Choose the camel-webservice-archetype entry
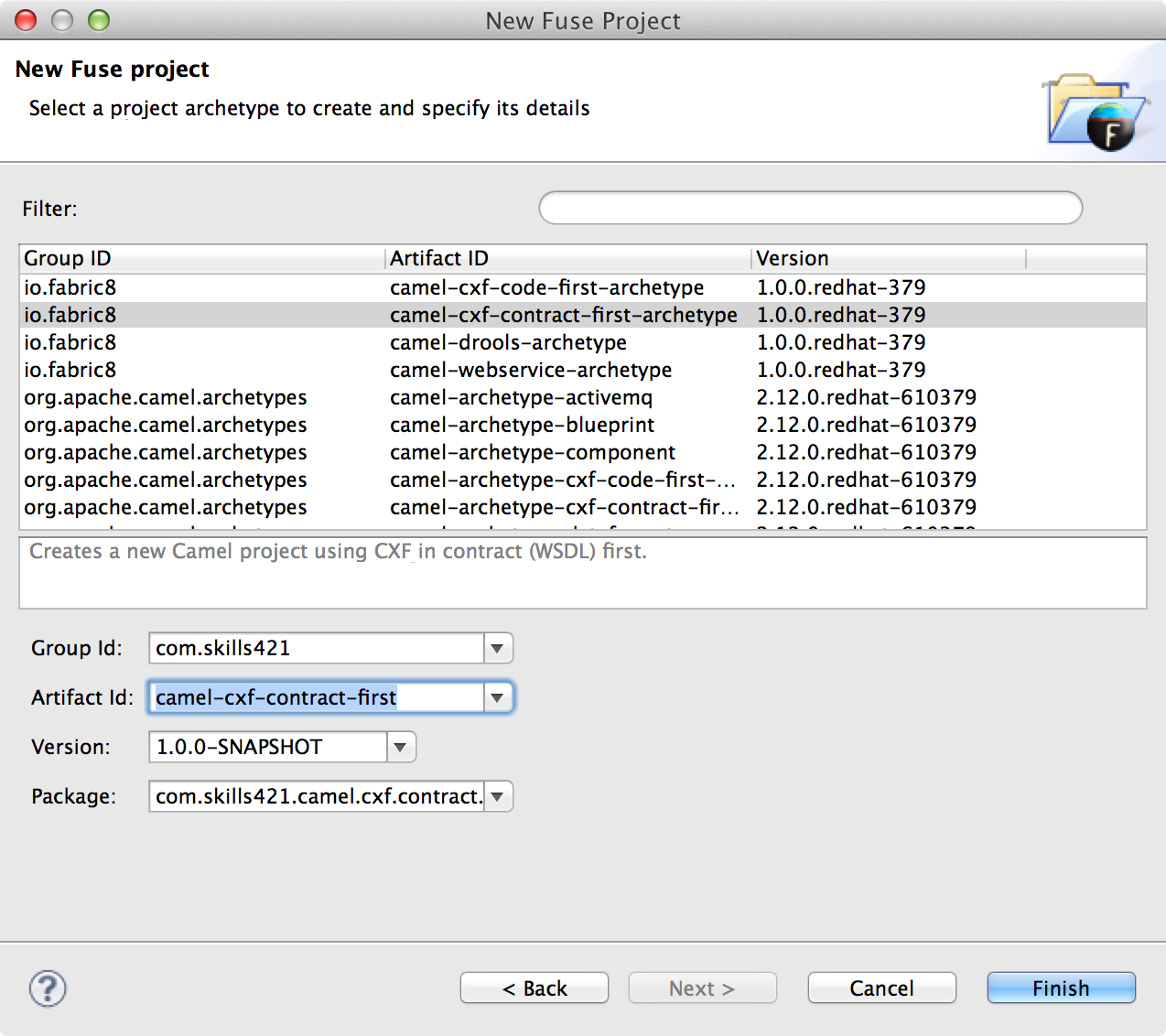Image resolution: width=1166 pixels, height=1036 pixels. 531,371
